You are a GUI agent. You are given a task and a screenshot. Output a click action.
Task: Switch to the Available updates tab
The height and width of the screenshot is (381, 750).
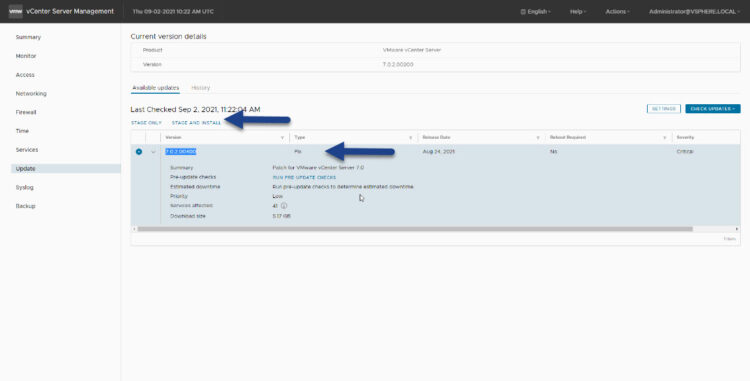[x=155, y=88]
